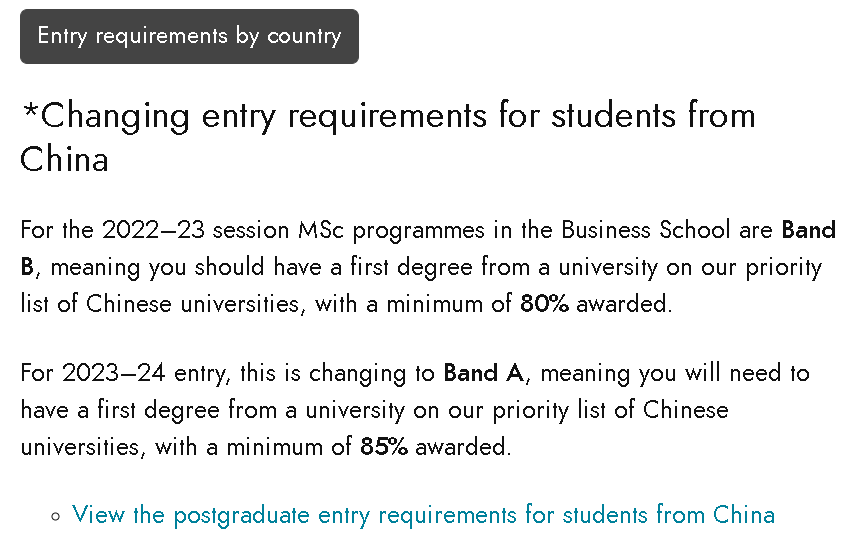Click the word programmes in first paragraph
Image resolution: width=857 pixels, height=552 pixels.
[419, 231]
